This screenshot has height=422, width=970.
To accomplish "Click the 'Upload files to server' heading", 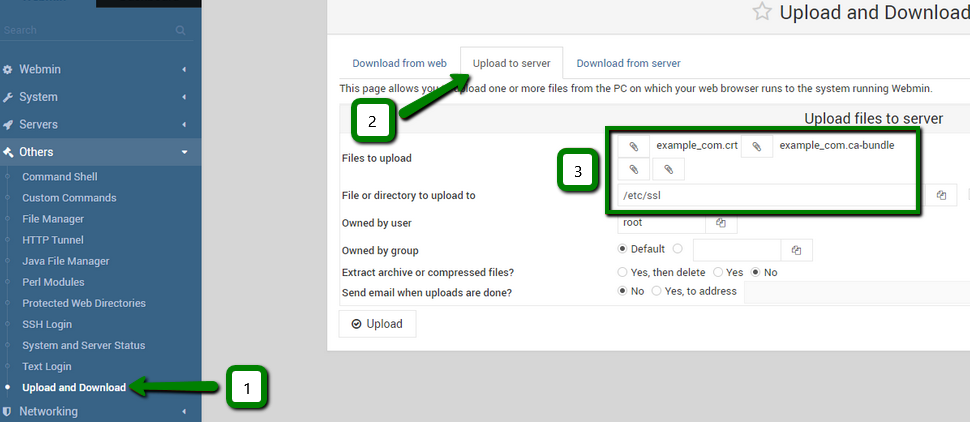I will [873, 118].
